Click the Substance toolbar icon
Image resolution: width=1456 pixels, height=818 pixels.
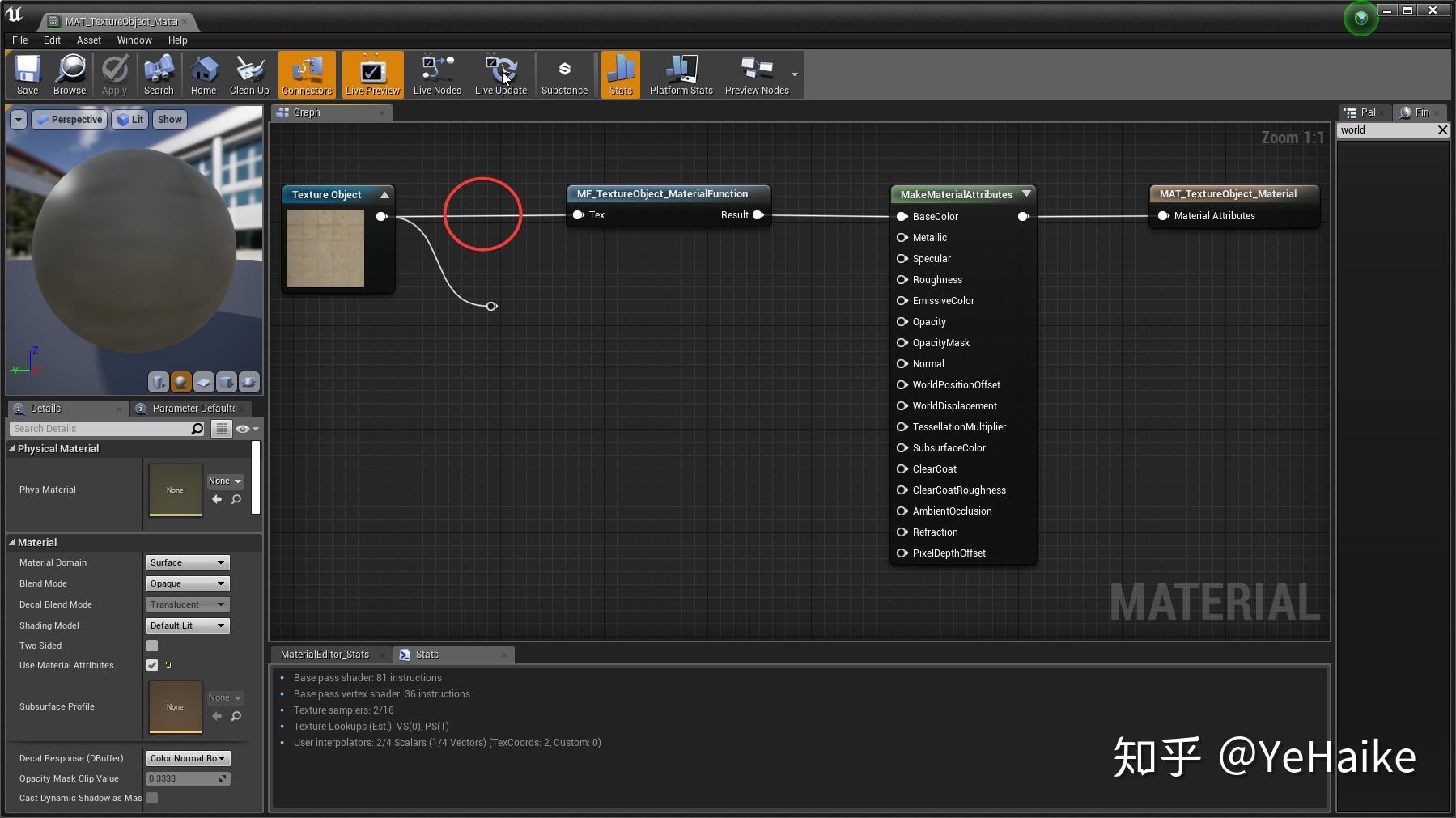coord(564,74)
